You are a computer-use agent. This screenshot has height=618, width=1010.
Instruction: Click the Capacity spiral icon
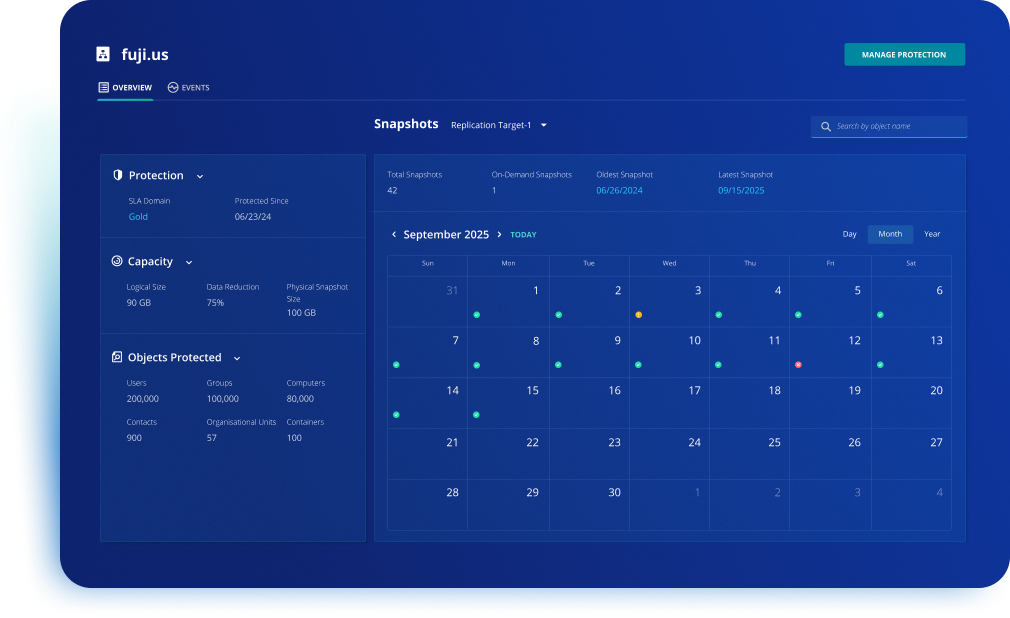pyautogui.click(x=117, y=261)
